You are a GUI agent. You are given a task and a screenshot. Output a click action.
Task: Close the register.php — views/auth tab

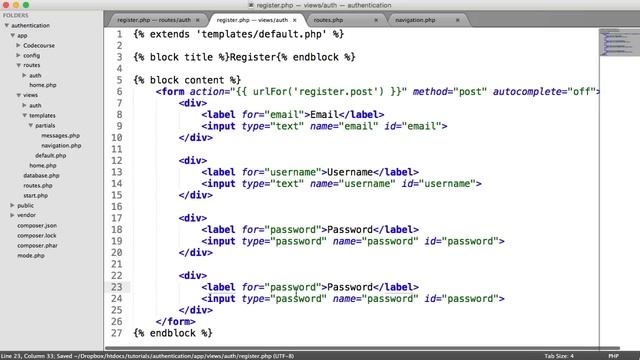tap(295, 20)
